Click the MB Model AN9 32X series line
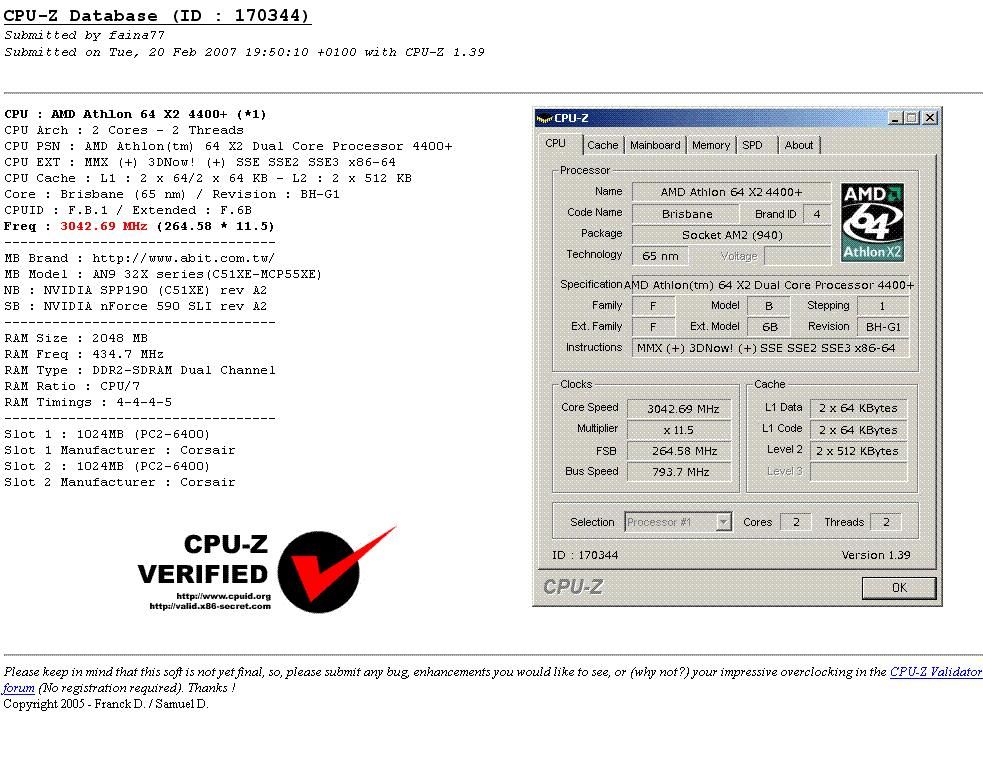Screen dimensions: 983x758 162,274
